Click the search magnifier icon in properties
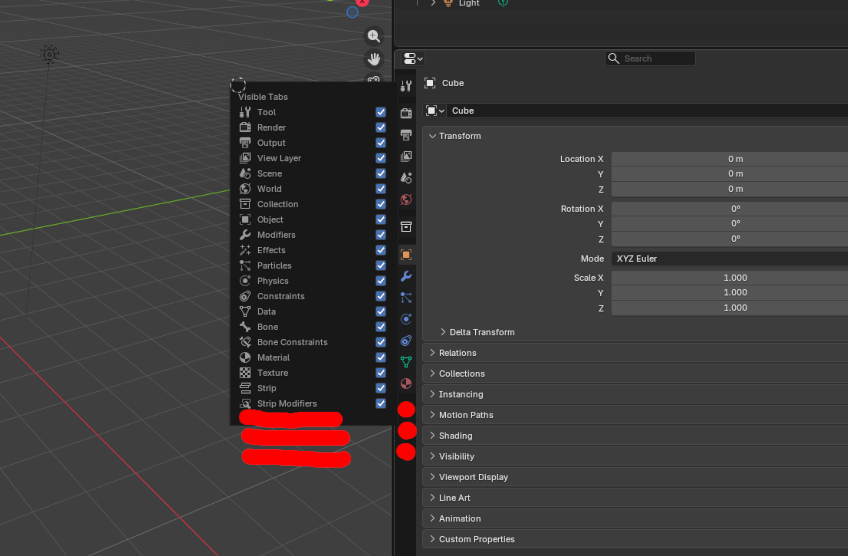The height and width of the screenshot is (556, 848). [x=613, y=58]
